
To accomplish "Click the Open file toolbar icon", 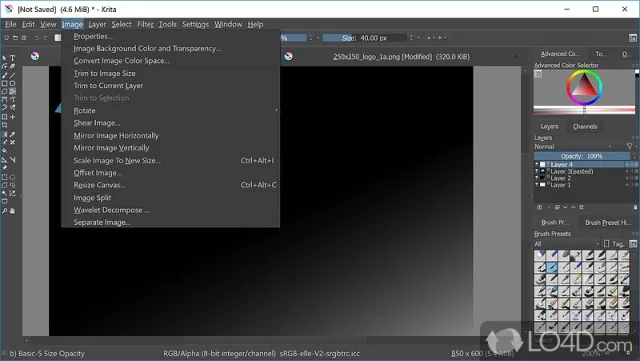I will [x=15, y=38].
